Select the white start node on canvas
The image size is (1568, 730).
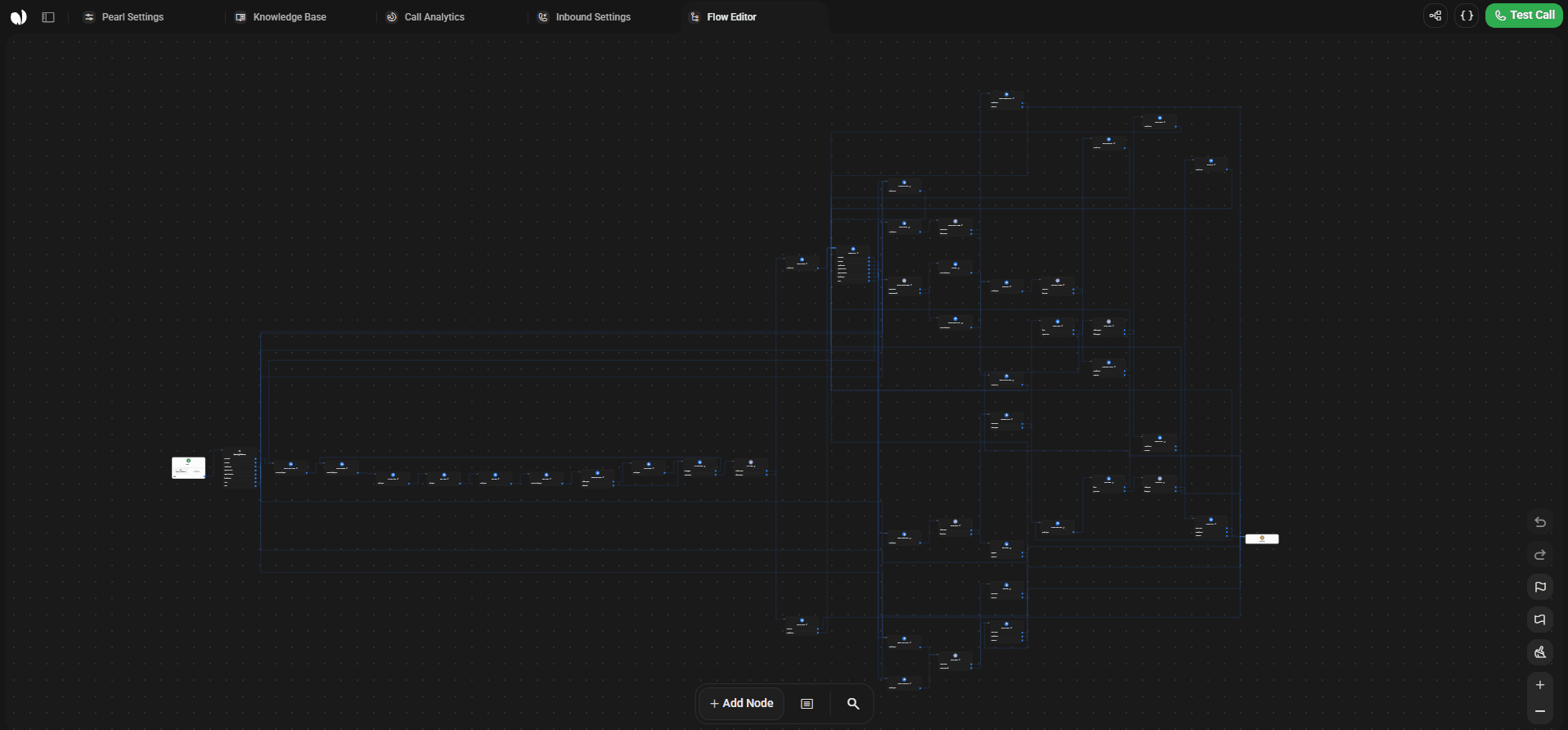click(188, 468)
